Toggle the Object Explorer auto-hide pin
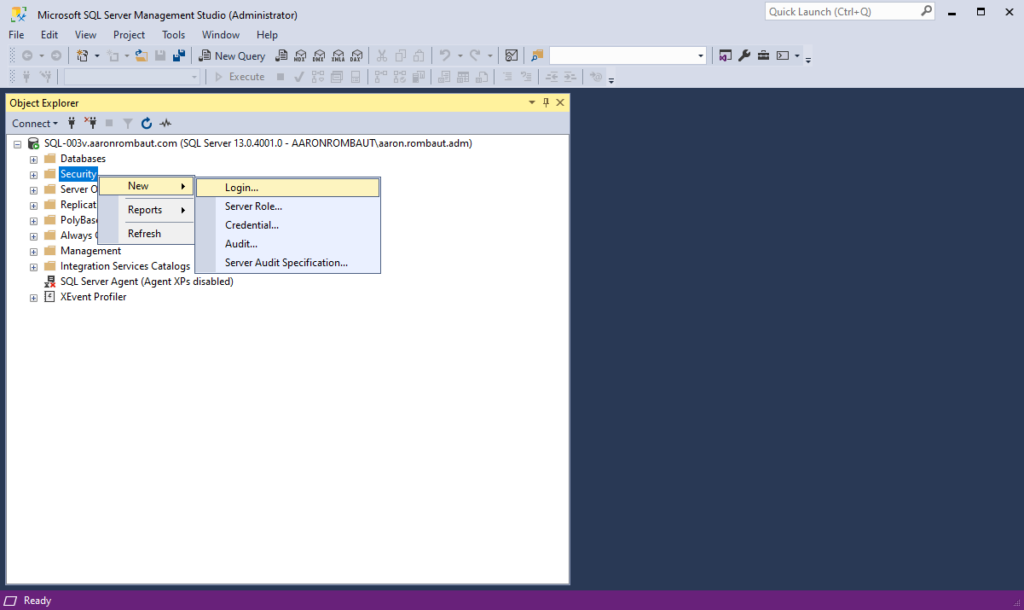 tap(546, 102)
